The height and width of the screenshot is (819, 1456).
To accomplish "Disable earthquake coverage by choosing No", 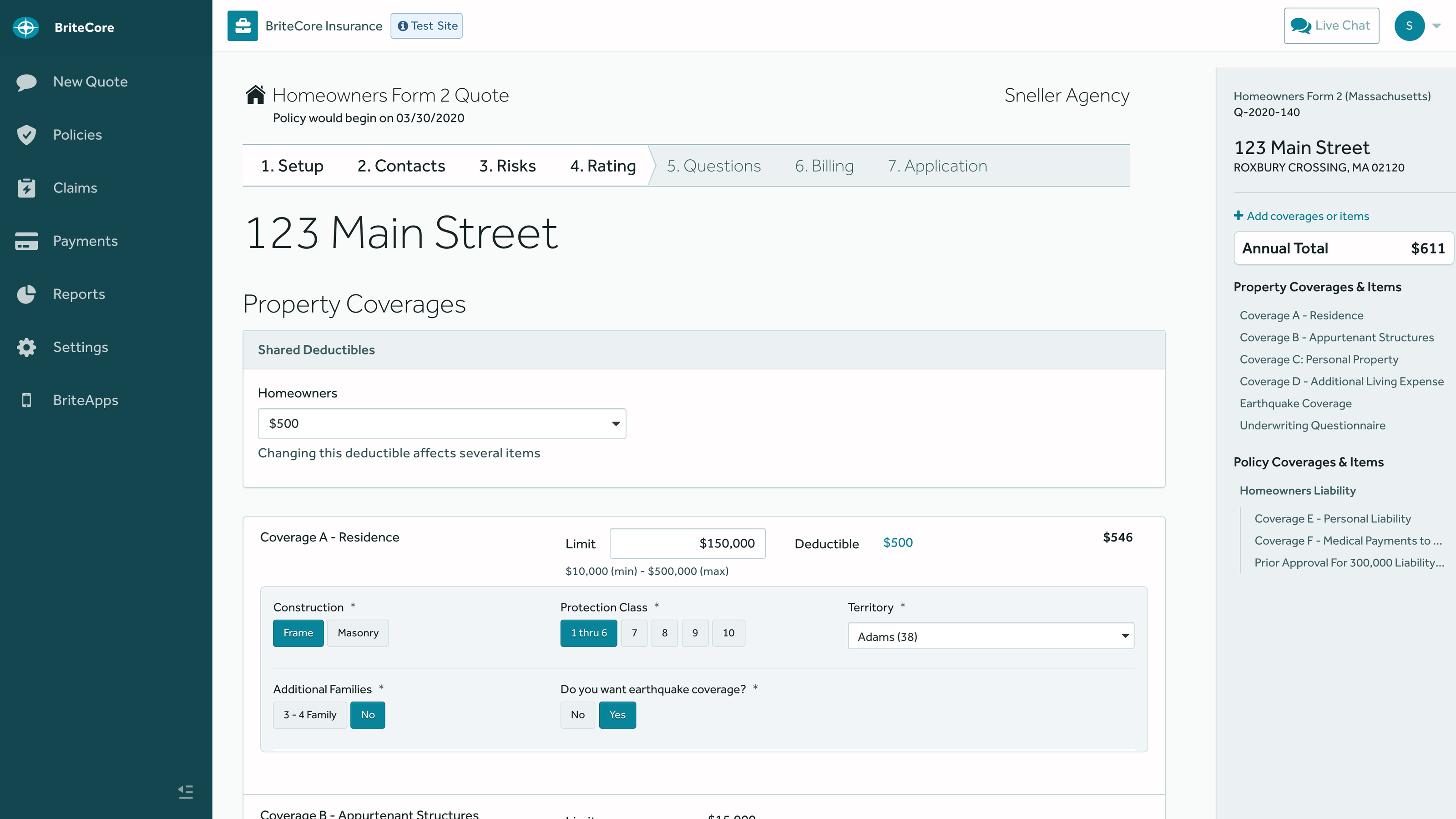I will coord(577,714).
